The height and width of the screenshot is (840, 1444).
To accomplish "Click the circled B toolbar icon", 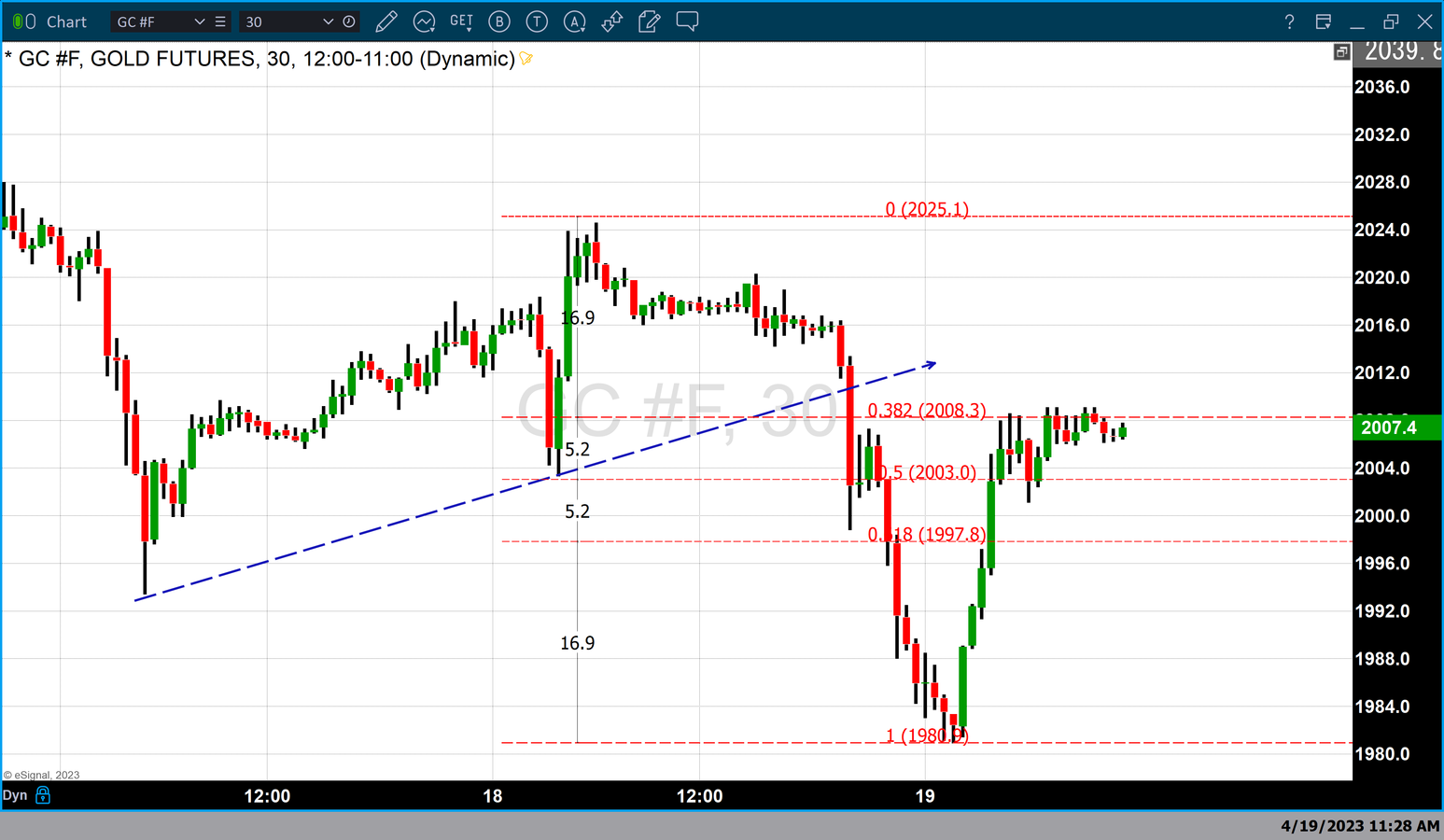I will coord(499,21).
